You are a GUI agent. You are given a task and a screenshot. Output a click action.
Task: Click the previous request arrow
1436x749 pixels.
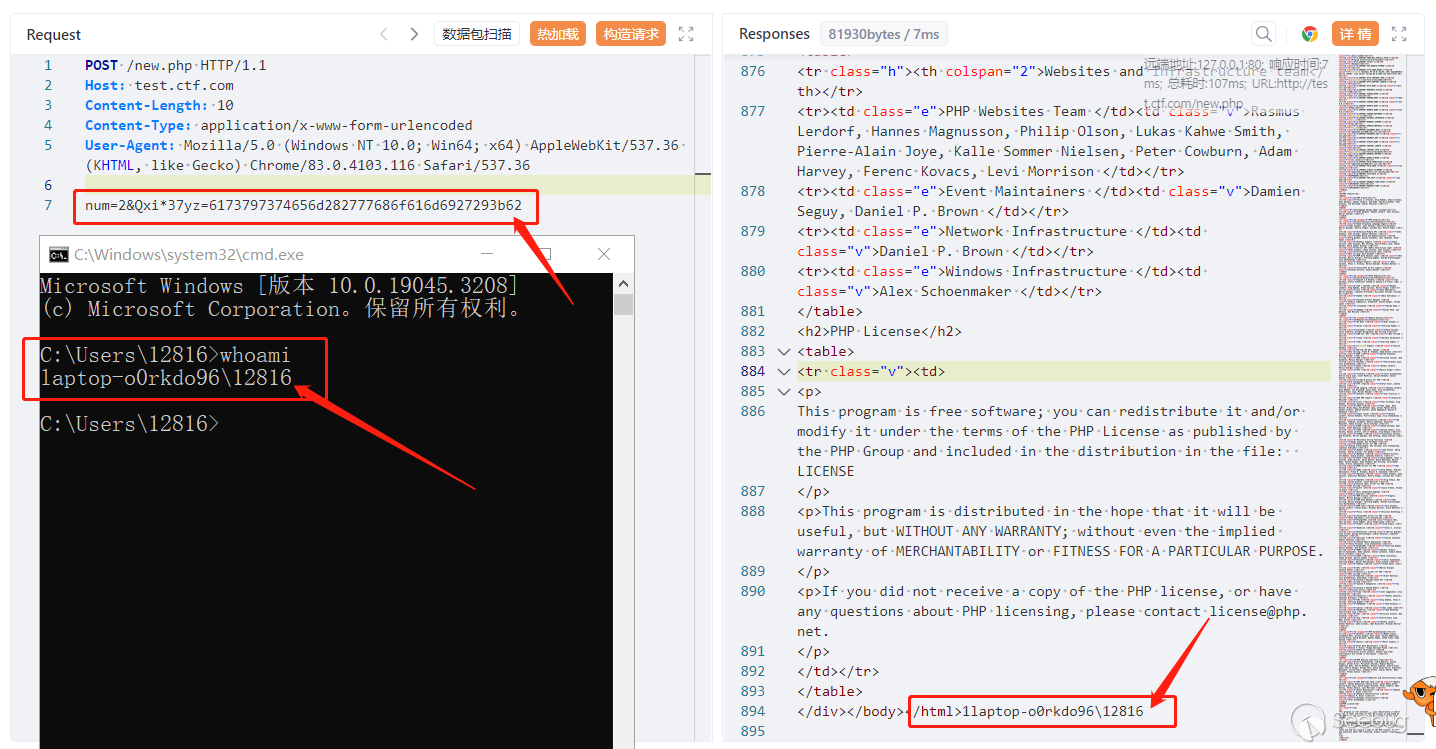(x=384, y=34)
